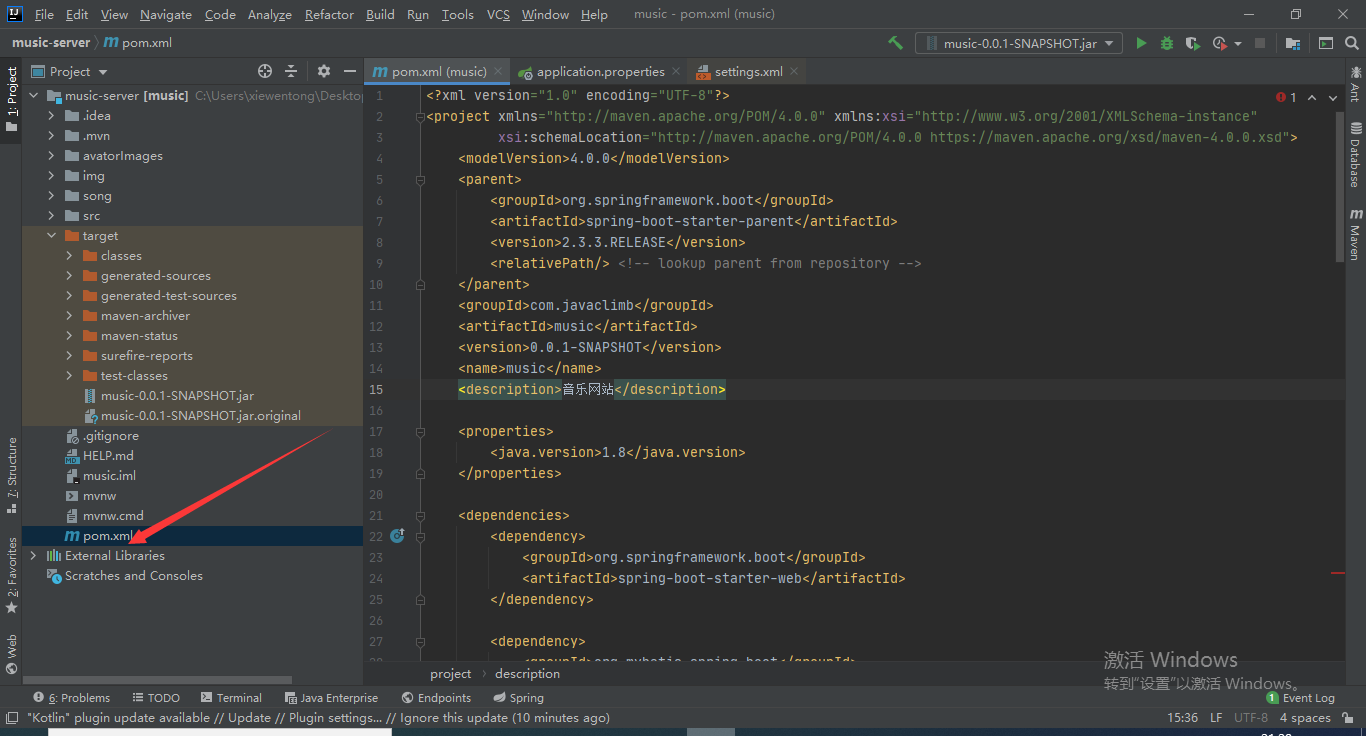Go to previous highlighted error arrow
Viewport: 1366px width, 736px height.
click(1312, 97)
